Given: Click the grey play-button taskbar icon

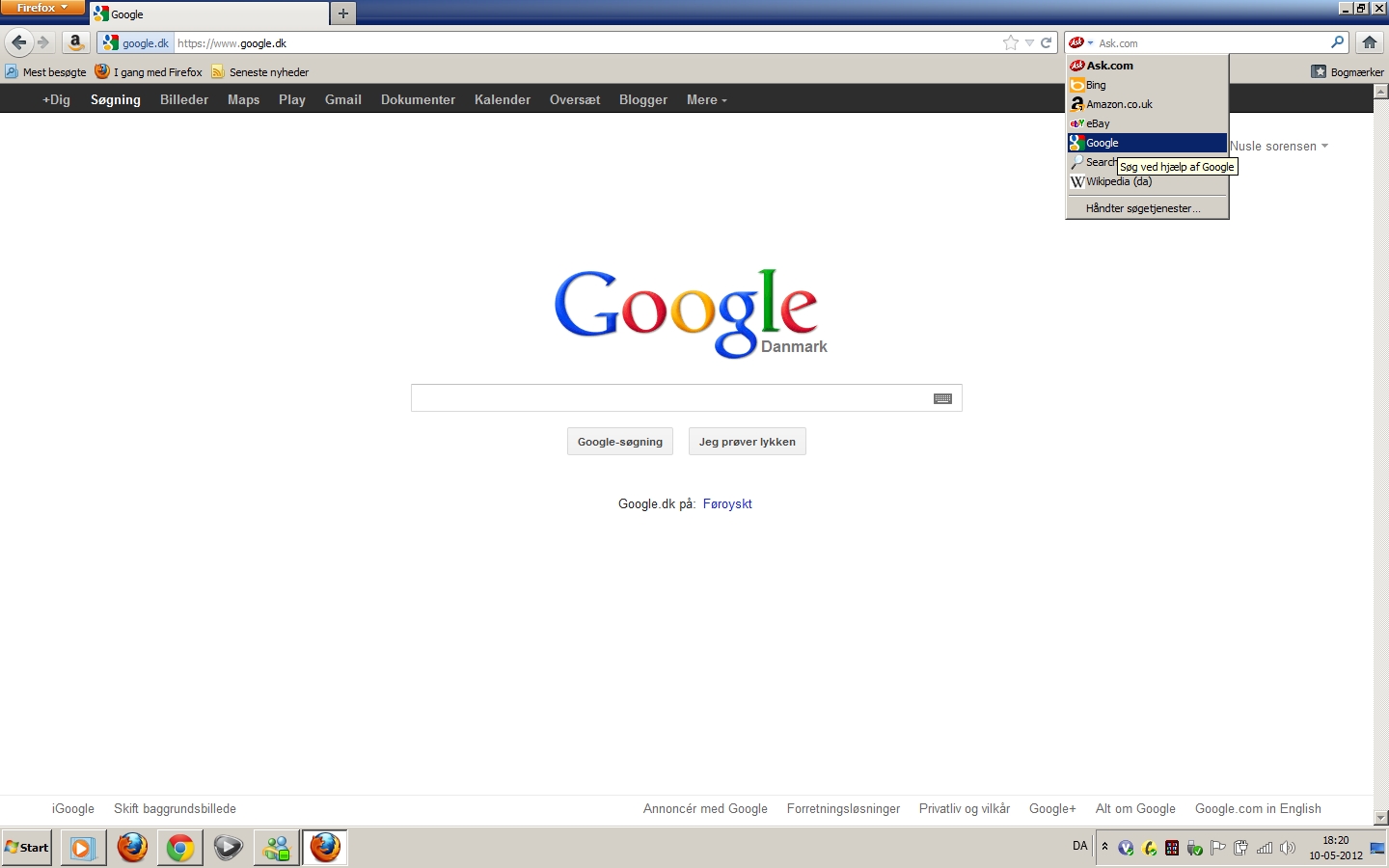Looking at the screenshot, I should [x=229, y=848].
